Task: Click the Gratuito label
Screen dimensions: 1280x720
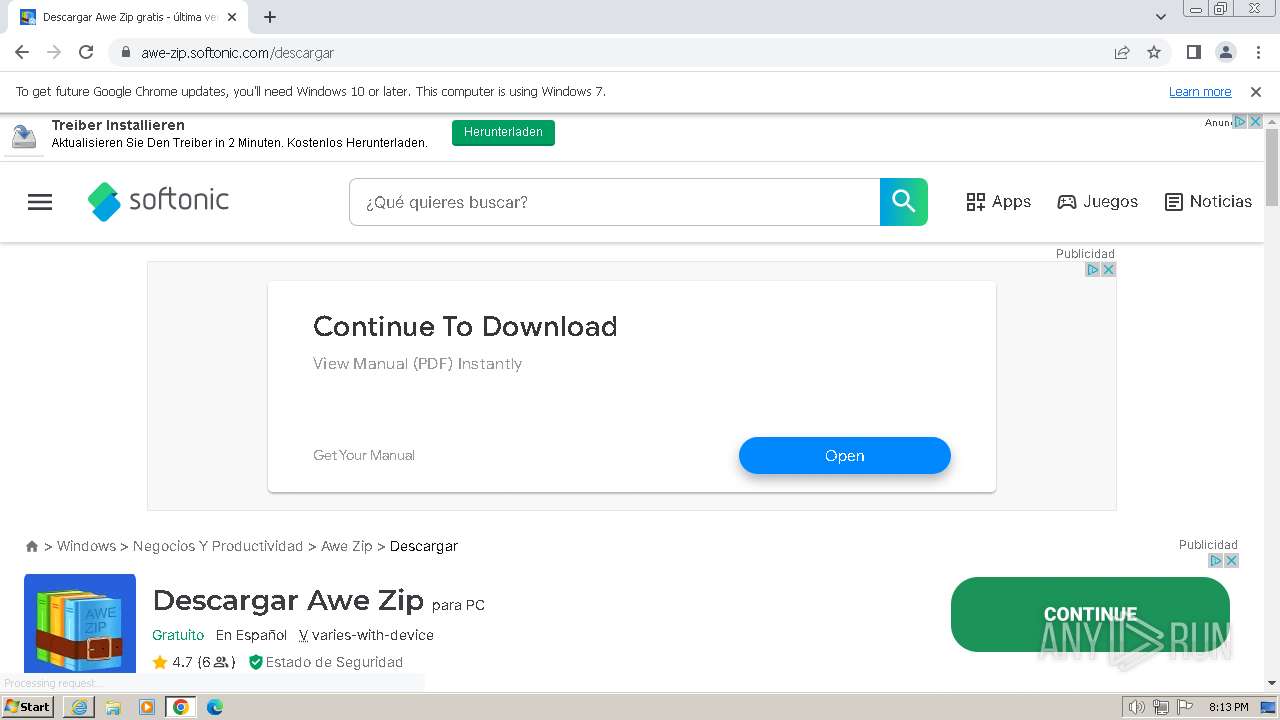Action: click(178, 635)
